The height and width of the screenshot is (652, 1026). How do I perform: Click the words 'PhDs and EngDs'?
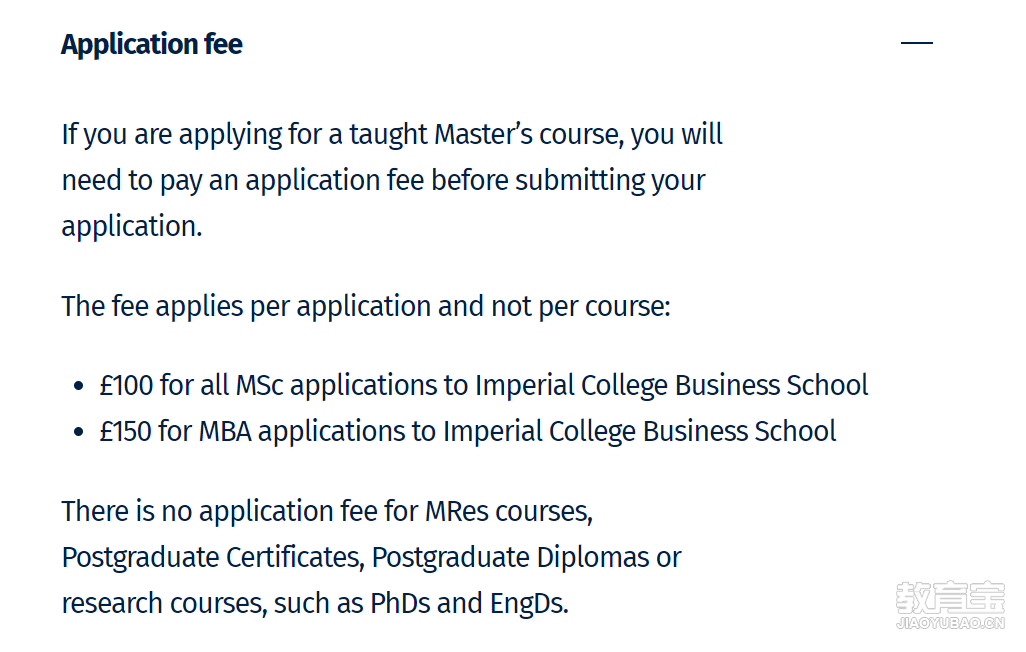(x=469, y=604)
